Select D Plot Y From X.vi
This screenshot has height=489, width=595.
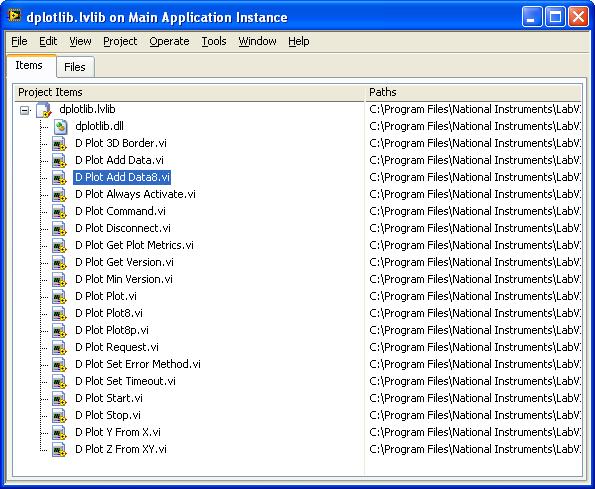click(x=118, y=432)
